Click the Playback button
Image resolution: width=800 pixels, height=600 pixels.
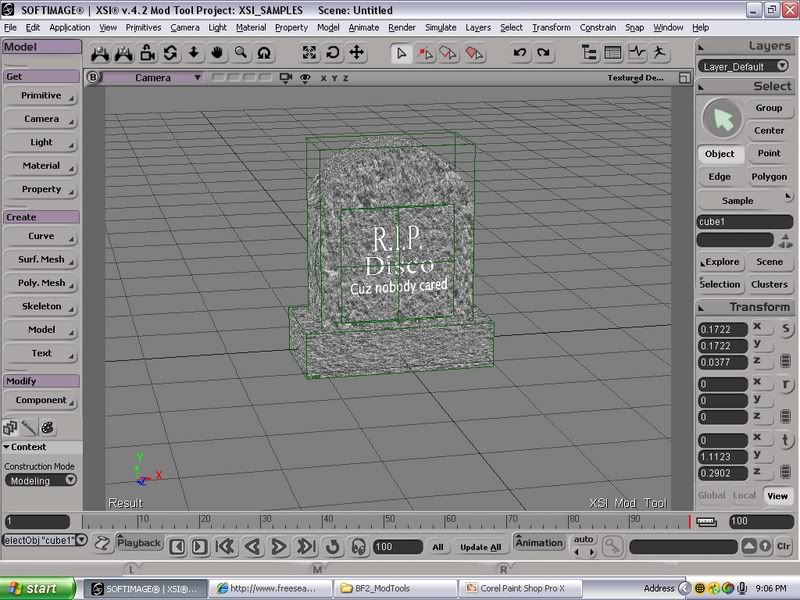[139, 543]
